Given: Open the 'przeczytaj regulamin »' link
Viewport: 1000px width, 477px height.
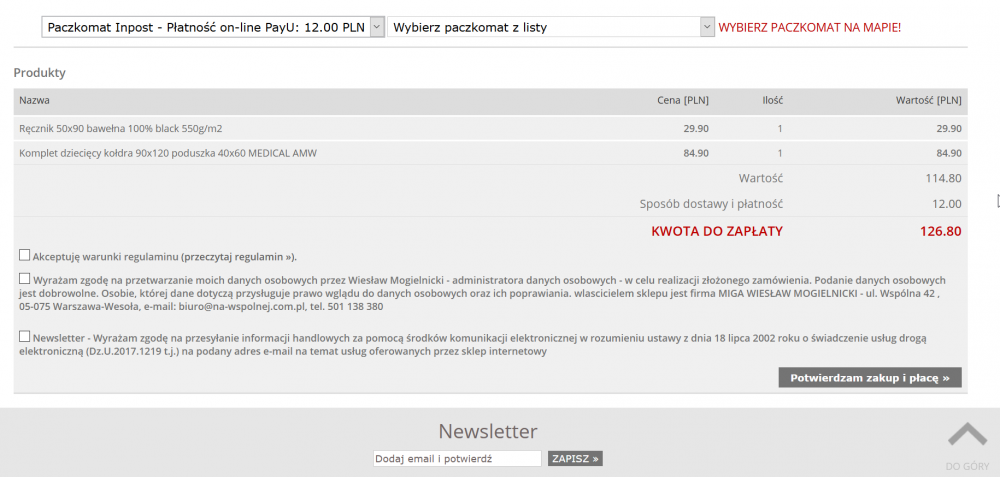Looking at the screenshot, I should pyautogui.click(x=237, y=258).
